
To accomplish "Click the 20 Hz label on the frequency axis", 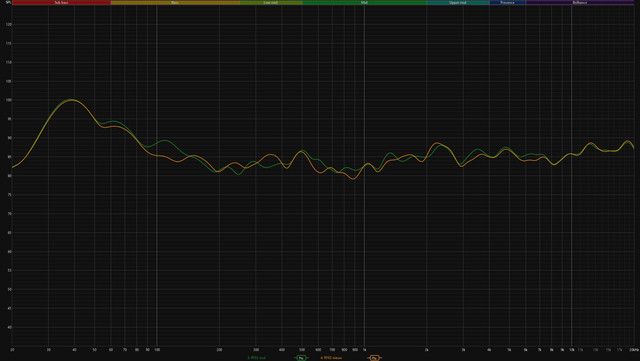I will (x=12, y=350).
